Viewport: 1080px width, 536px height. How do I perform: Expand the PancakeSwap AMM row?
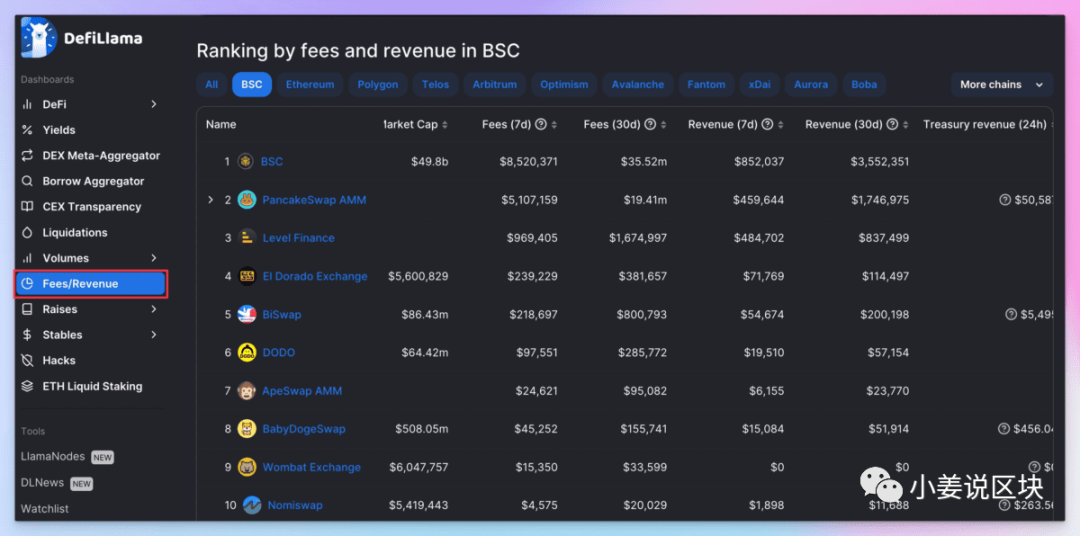(x=211, y=200)
